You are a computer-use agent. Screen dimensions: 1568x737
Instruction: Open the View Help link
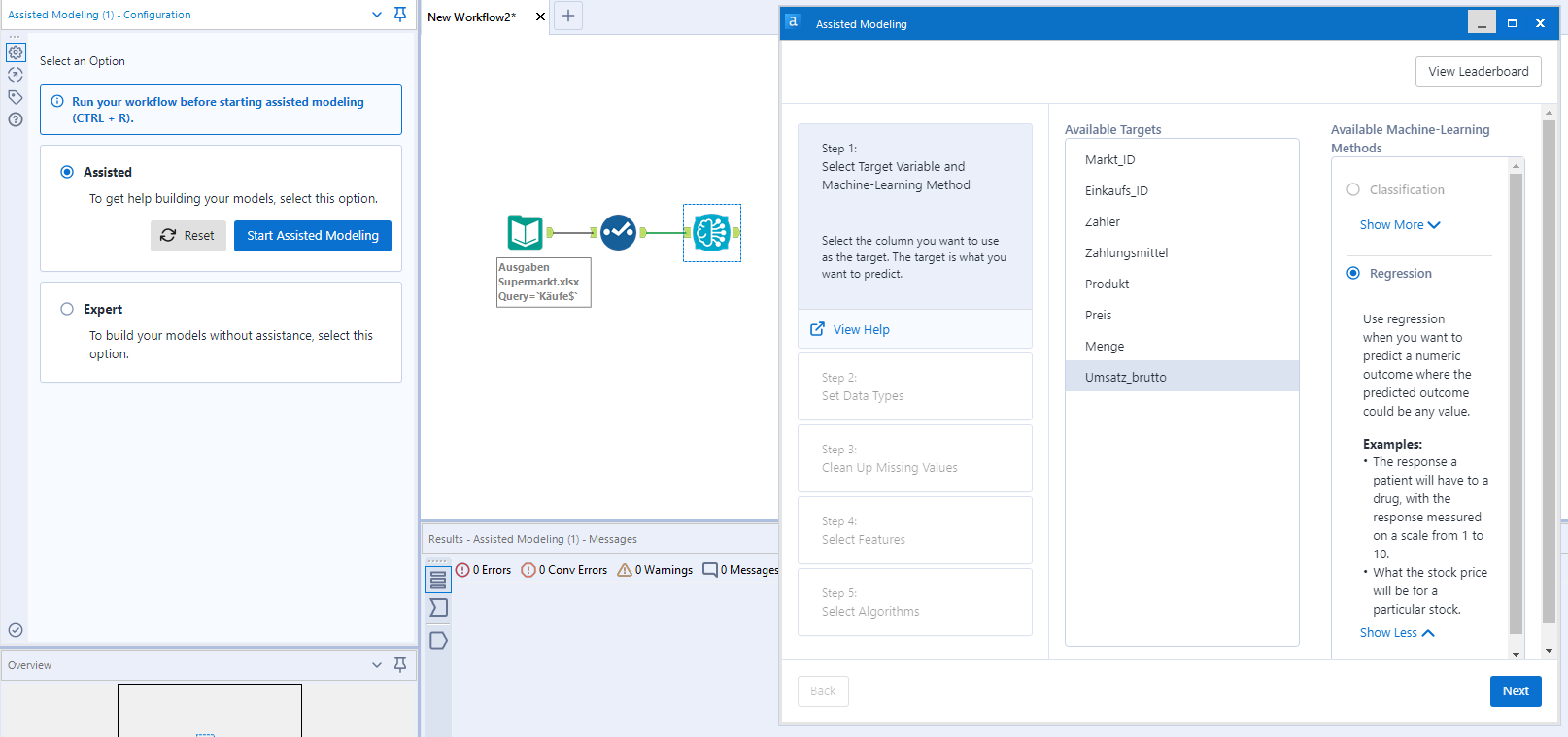pos(861,330)
